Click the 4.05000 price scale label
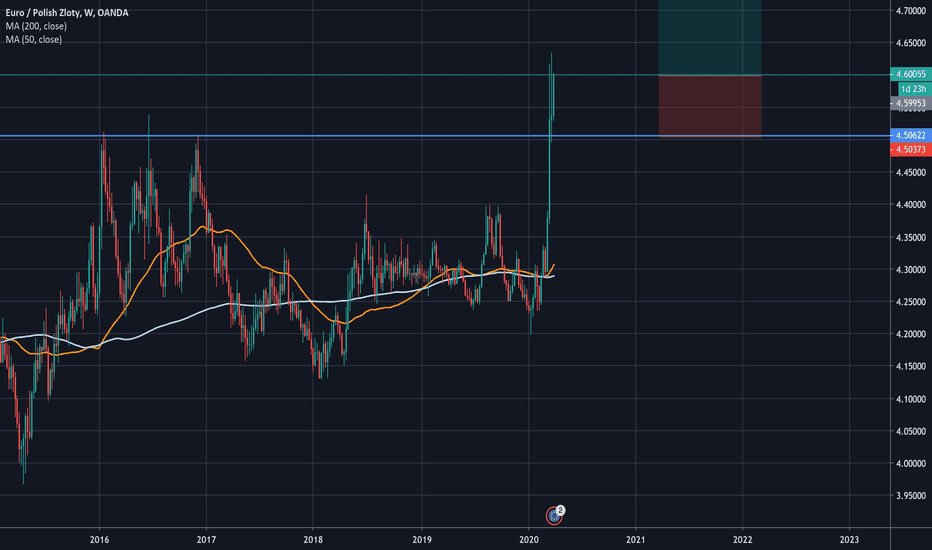The height and width of the screenshot is (550, 932). pyautogui.click(x=911, y=431)
